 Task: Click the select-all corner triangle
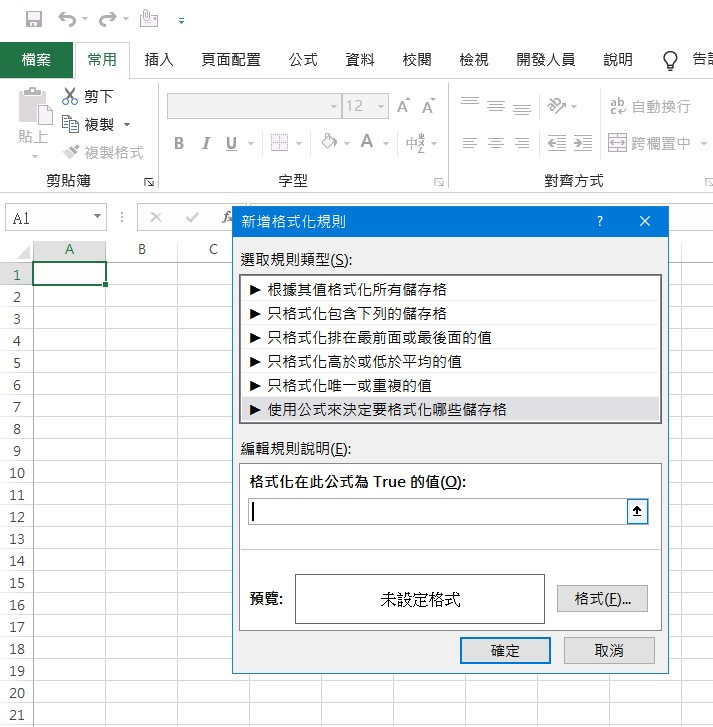(23, 252)
